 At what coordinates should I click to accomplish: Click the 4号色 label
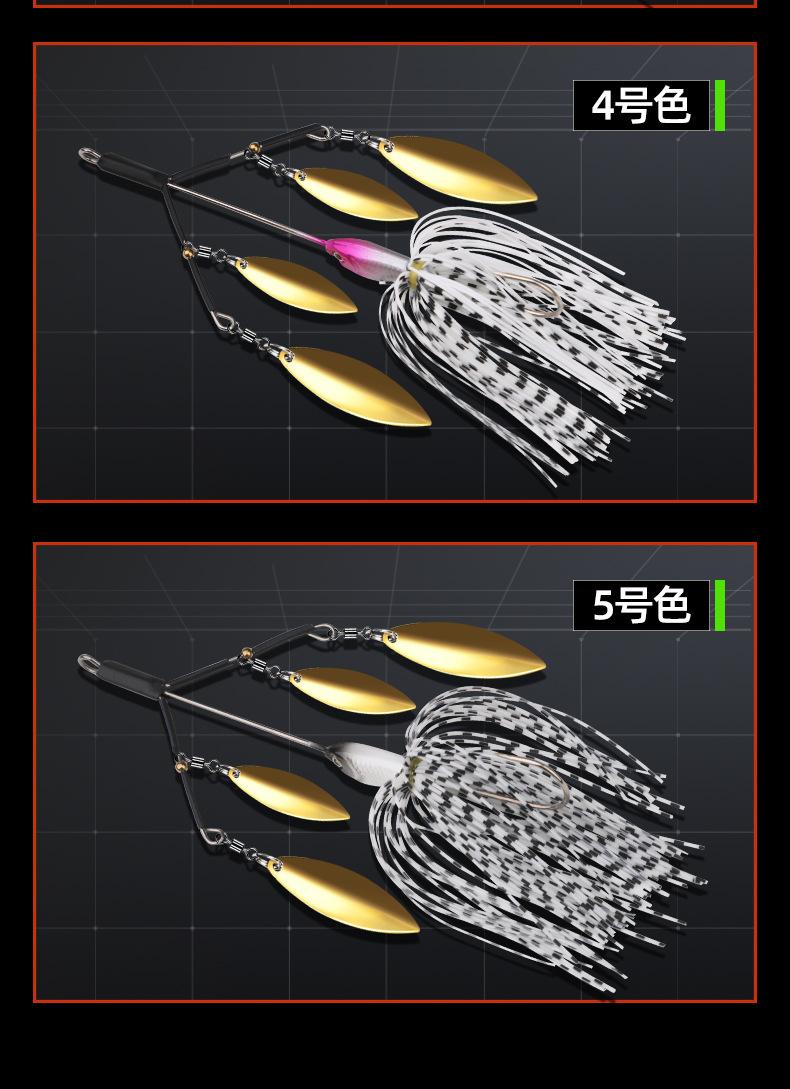coord(641,106)
